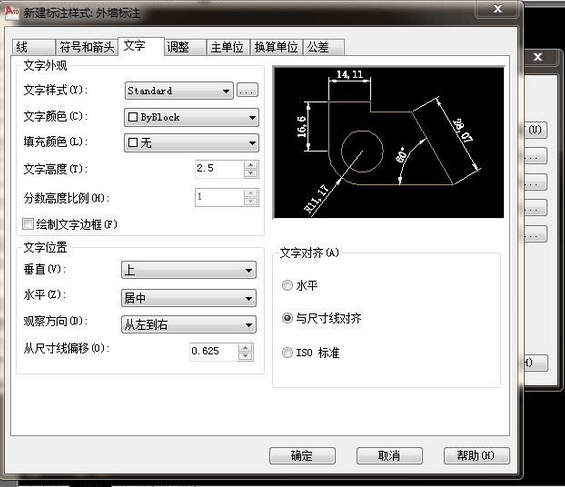565x487 pixels.
Task: Decrease text height with the down spinner arrow
Action: pyautogui.click(x=251, y=174)
